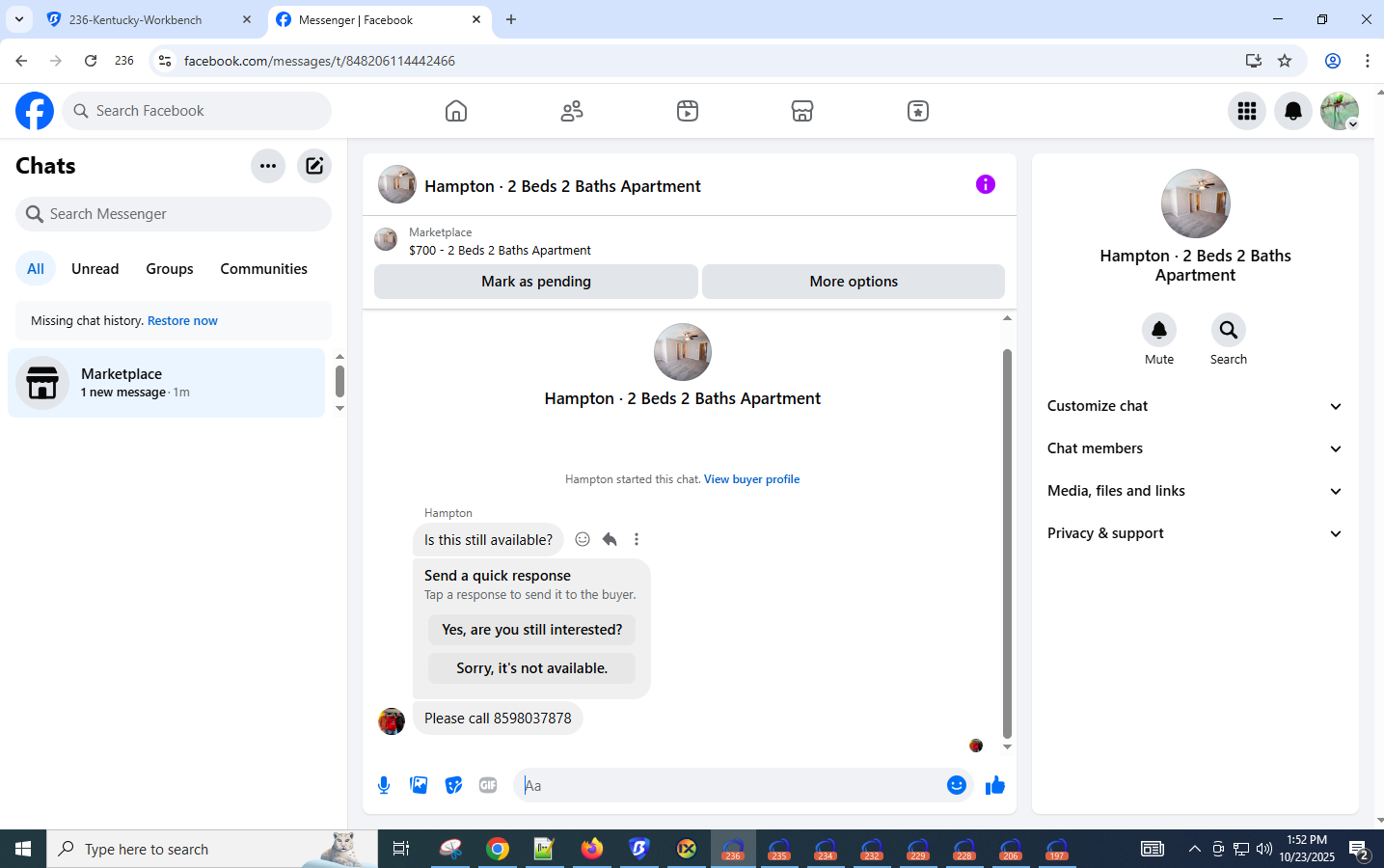Select the All chats filter tab
The width and height of the screenshot is (1384, 868).
coord(36,269)
